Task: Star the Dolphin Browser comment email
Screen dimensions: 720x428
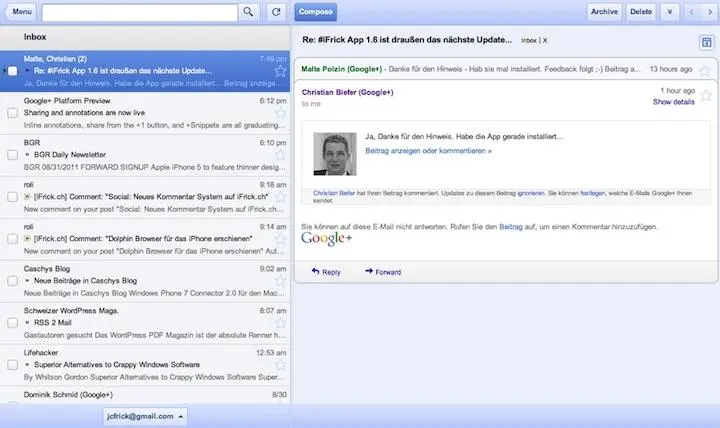Action: (280, 239)
